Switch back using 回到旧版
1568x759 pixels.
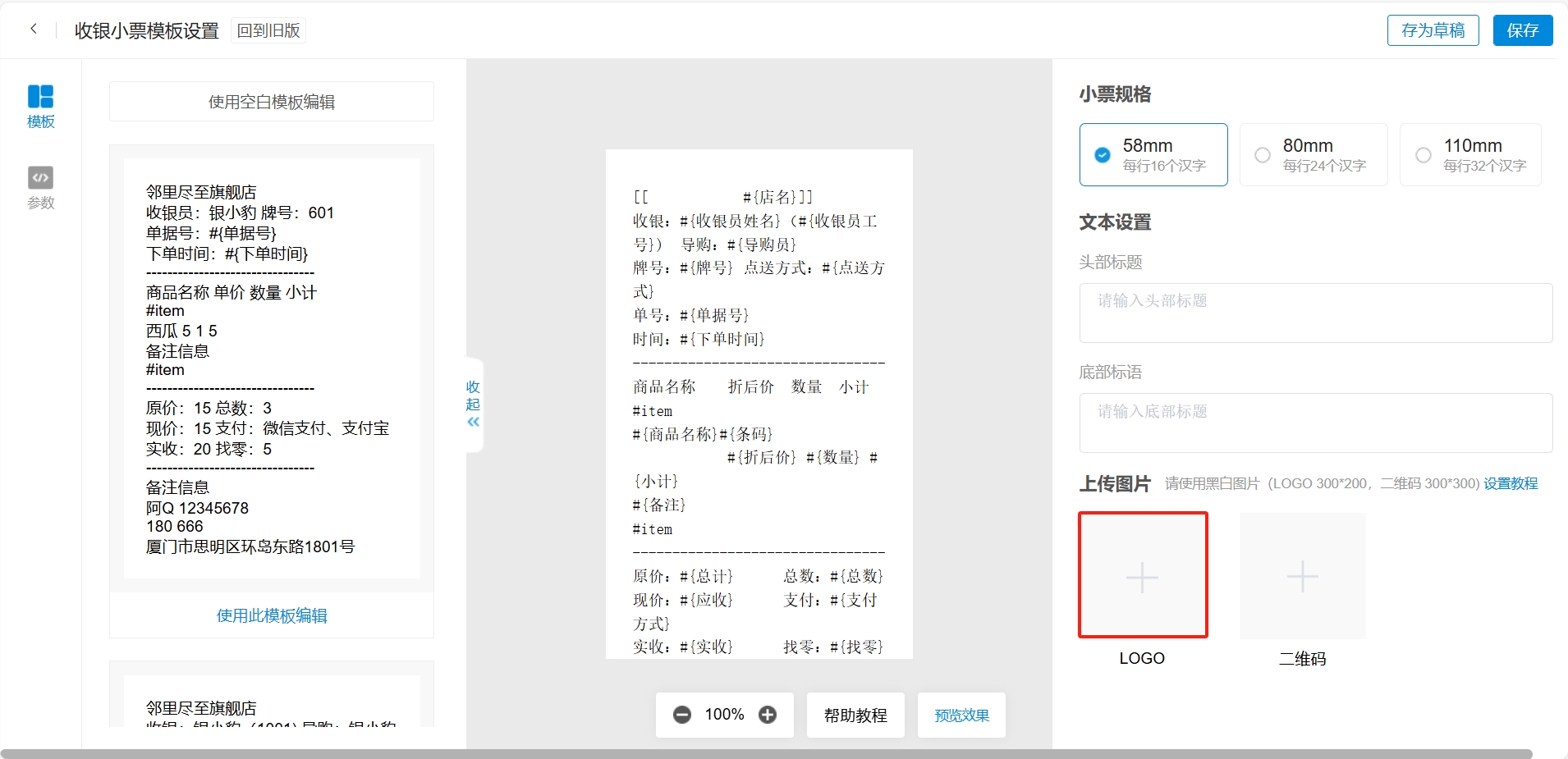pos(268,30)
